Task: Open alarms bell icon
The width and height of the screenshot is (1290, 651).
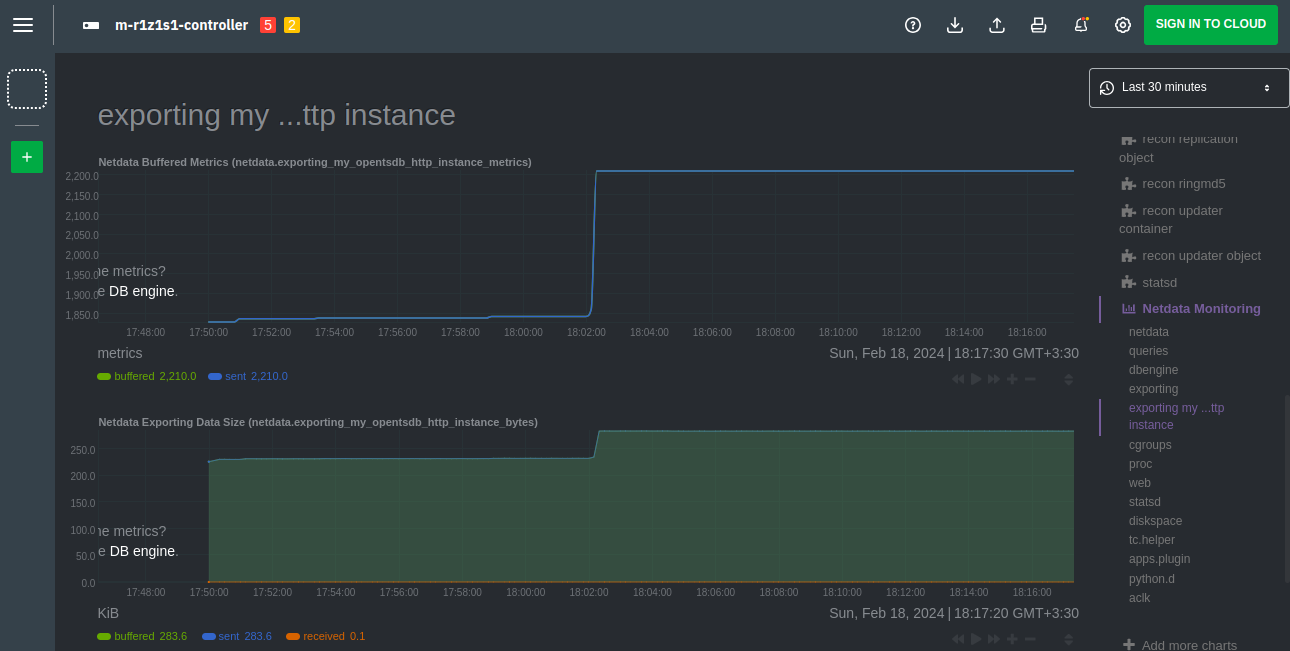Action: tap(1080, 25)
